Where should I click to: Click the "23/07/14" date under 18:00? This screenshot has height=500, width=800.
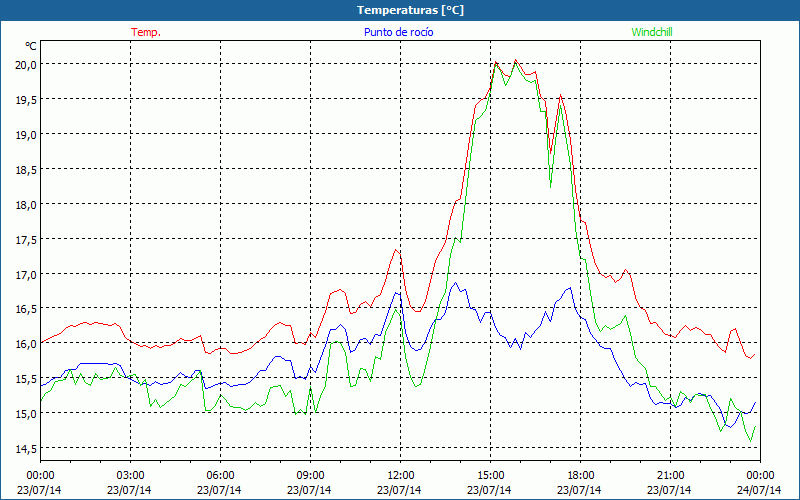(579, 490)
